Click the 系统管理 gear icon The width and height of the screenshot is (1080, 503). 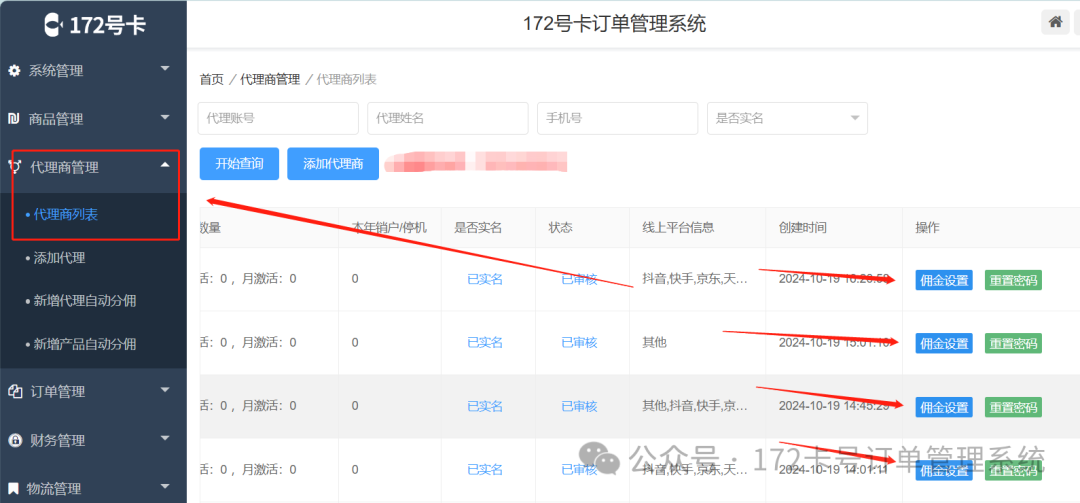point(14,70)
